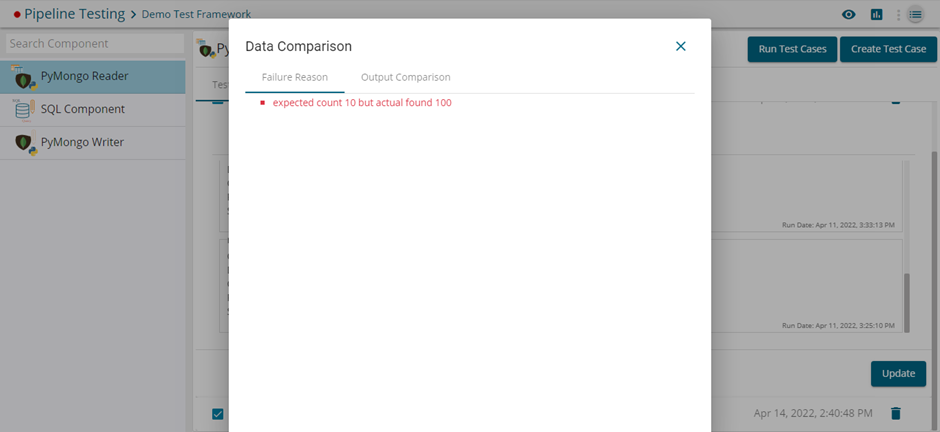Image resolution: width=940 pixels, height=432 pixels.
Task: Select PyMongo Reader in the component list
Action: tap(93, 77)
